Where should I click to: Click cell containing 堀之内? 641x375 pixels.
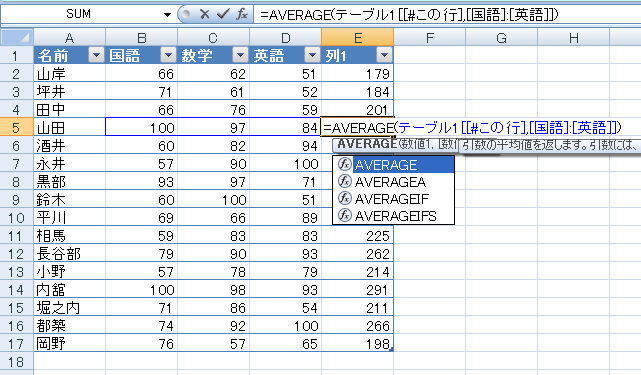point(69,307)
